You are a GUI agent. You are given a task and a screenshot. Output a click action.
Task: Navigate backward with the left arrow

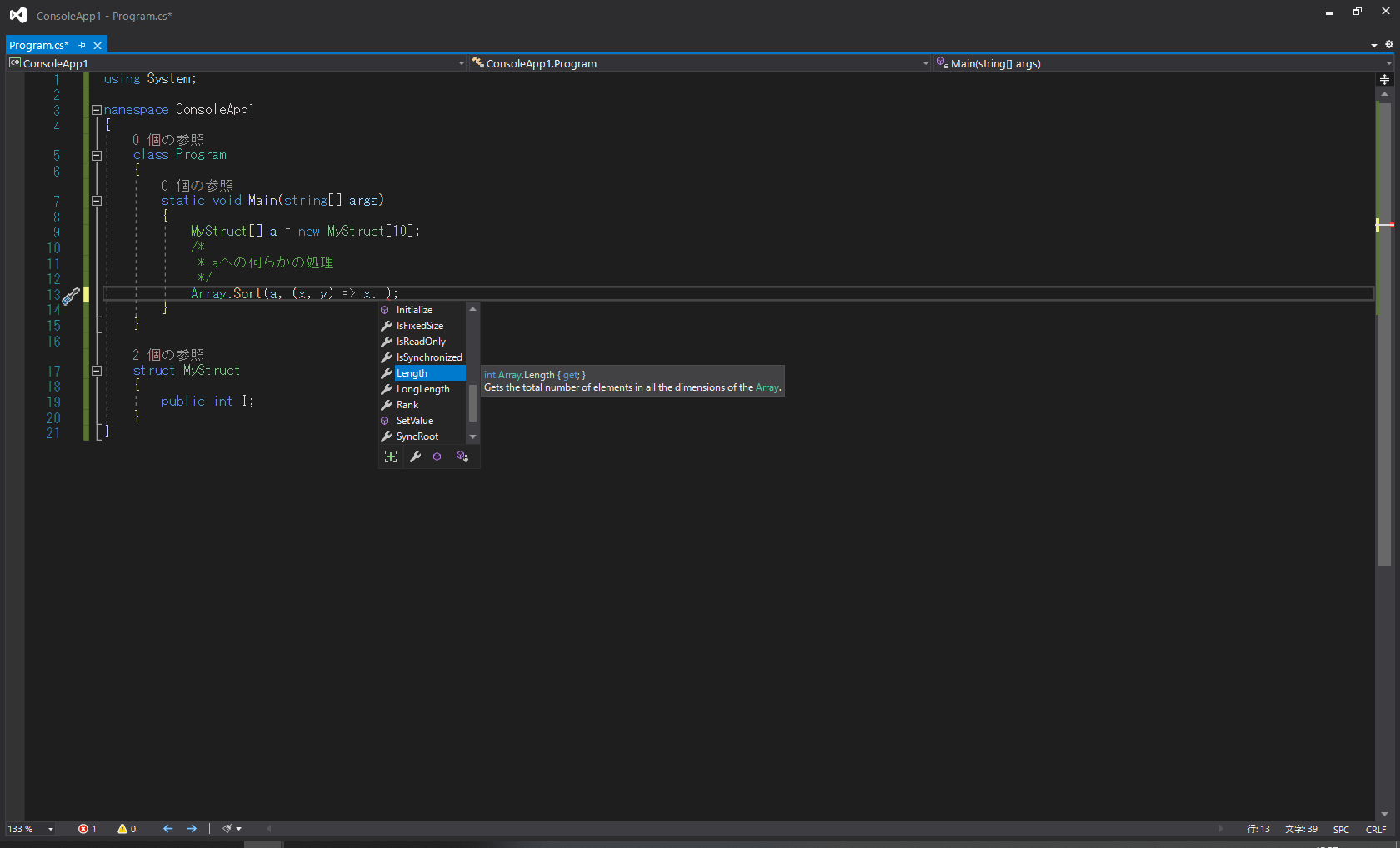coord(167,829)
